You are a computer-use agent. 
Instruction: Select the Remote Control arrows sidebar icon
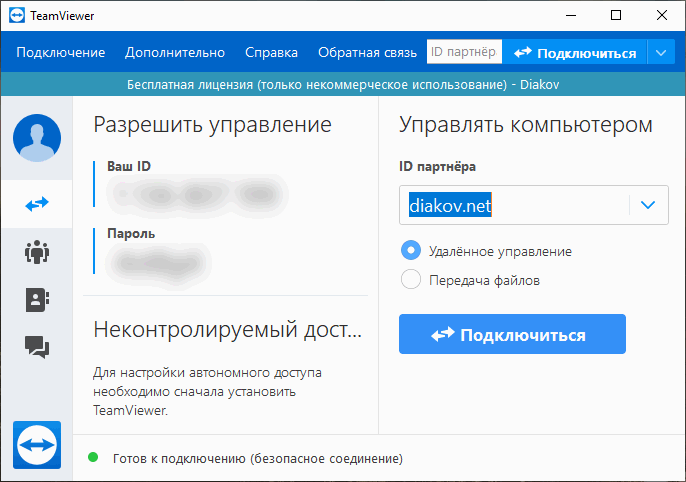click(37, 204)
